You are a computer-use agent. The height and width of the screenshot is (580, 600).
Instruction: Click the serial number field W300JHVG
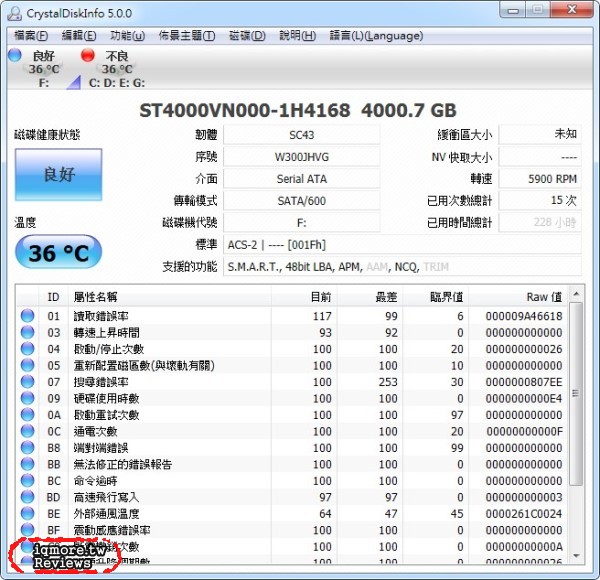click(x=302, y=157)
